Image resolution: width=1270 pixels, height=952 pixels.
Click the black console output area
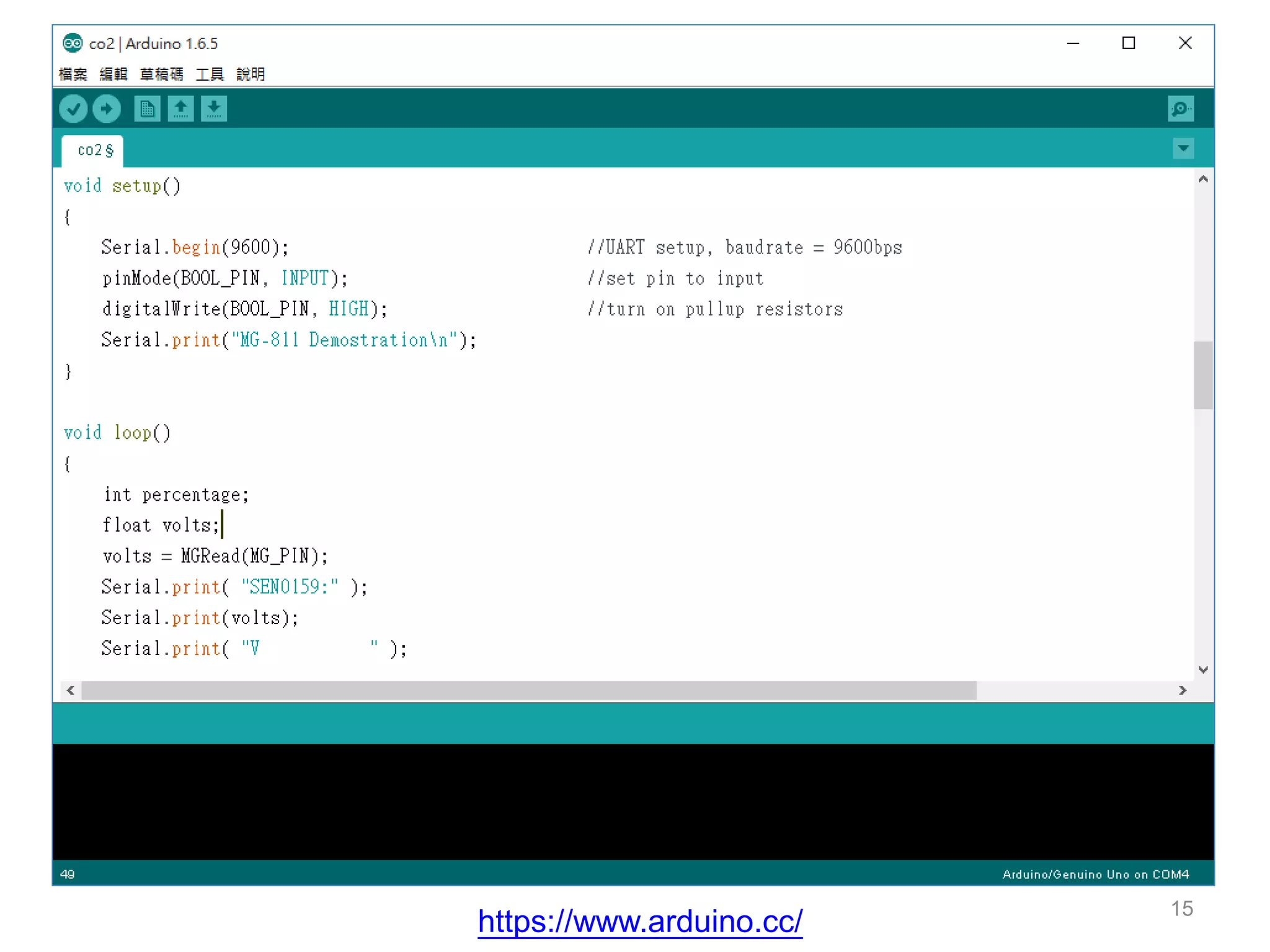(633, 801)
